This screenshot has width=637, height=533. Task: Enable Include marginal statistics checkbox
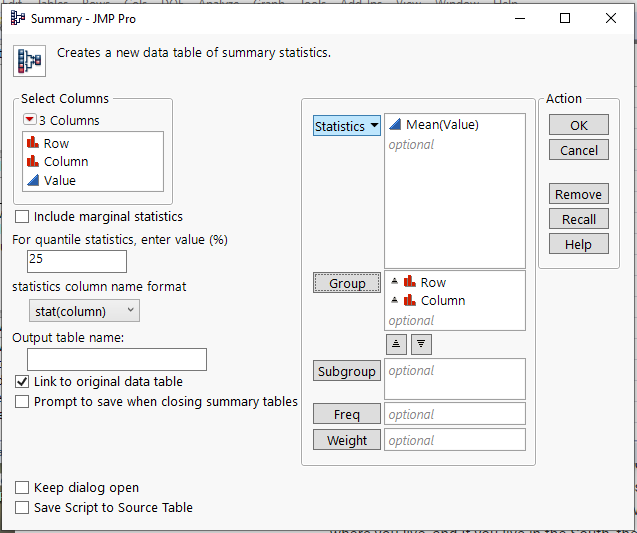(23, 217)
